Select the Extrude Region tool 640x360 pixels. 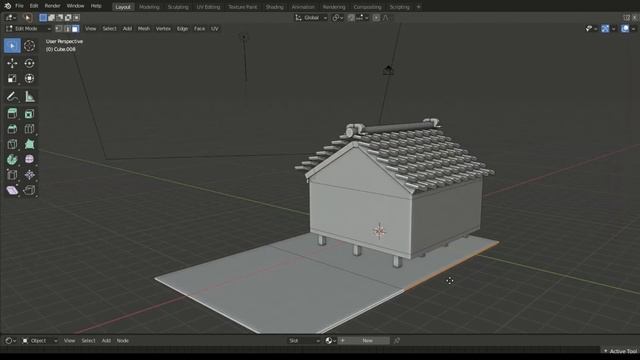[x=12, y=114]
